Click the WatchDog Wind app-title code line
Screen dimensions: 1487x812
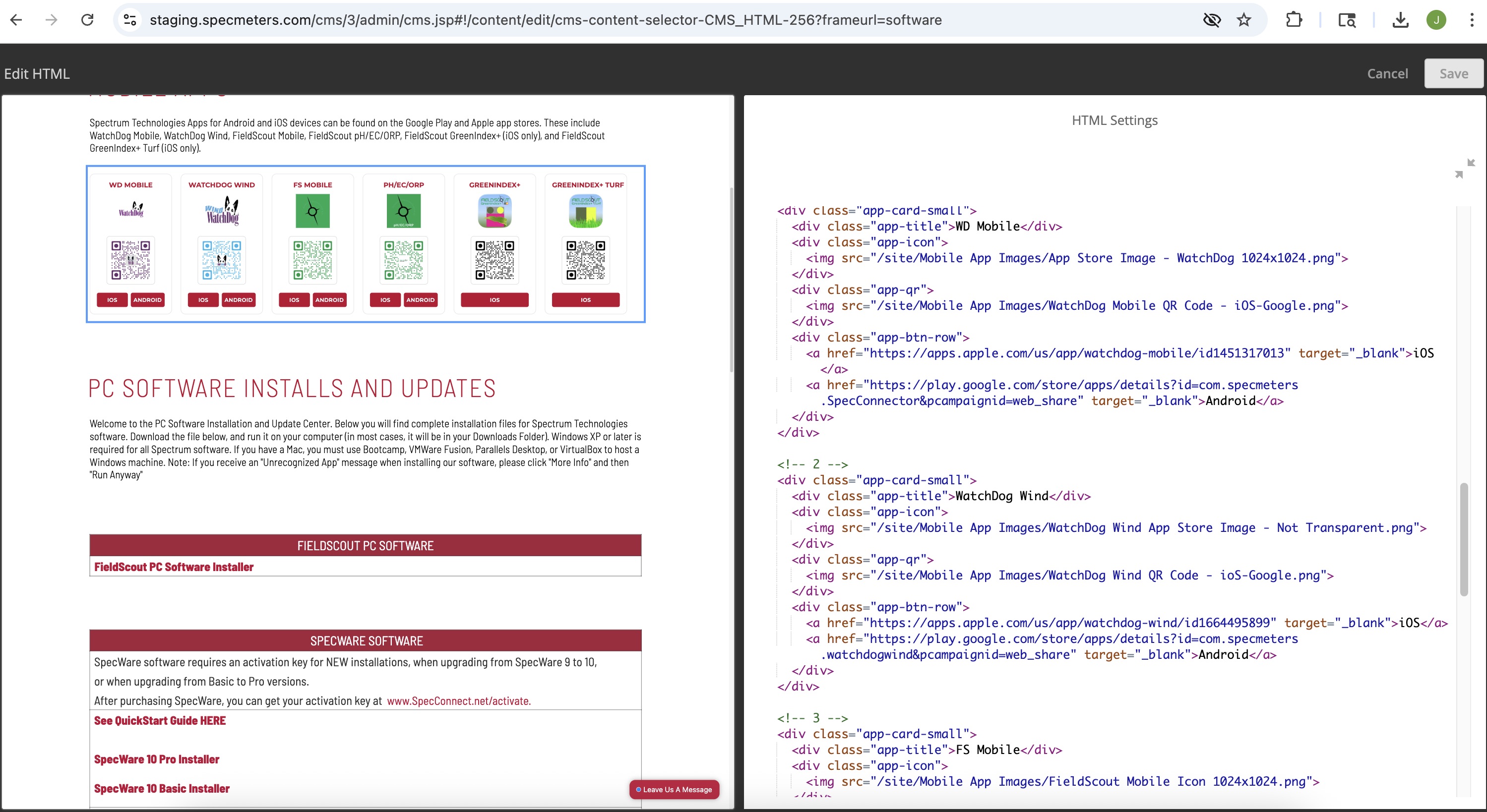point(941,496)
